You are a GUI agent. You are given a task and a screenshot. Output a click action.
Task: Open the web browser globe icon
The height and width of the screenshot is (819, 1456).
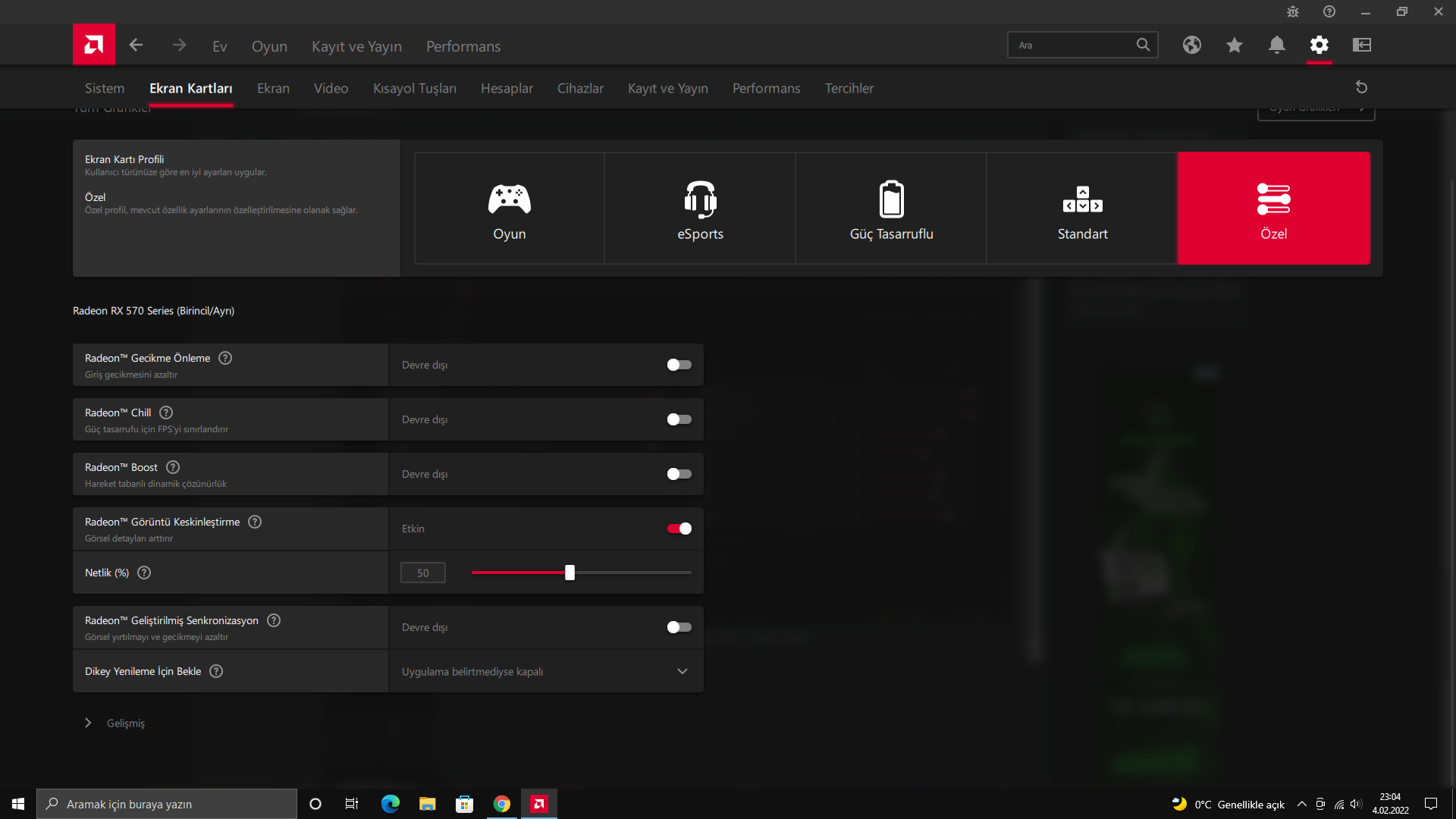[1191, 45]
